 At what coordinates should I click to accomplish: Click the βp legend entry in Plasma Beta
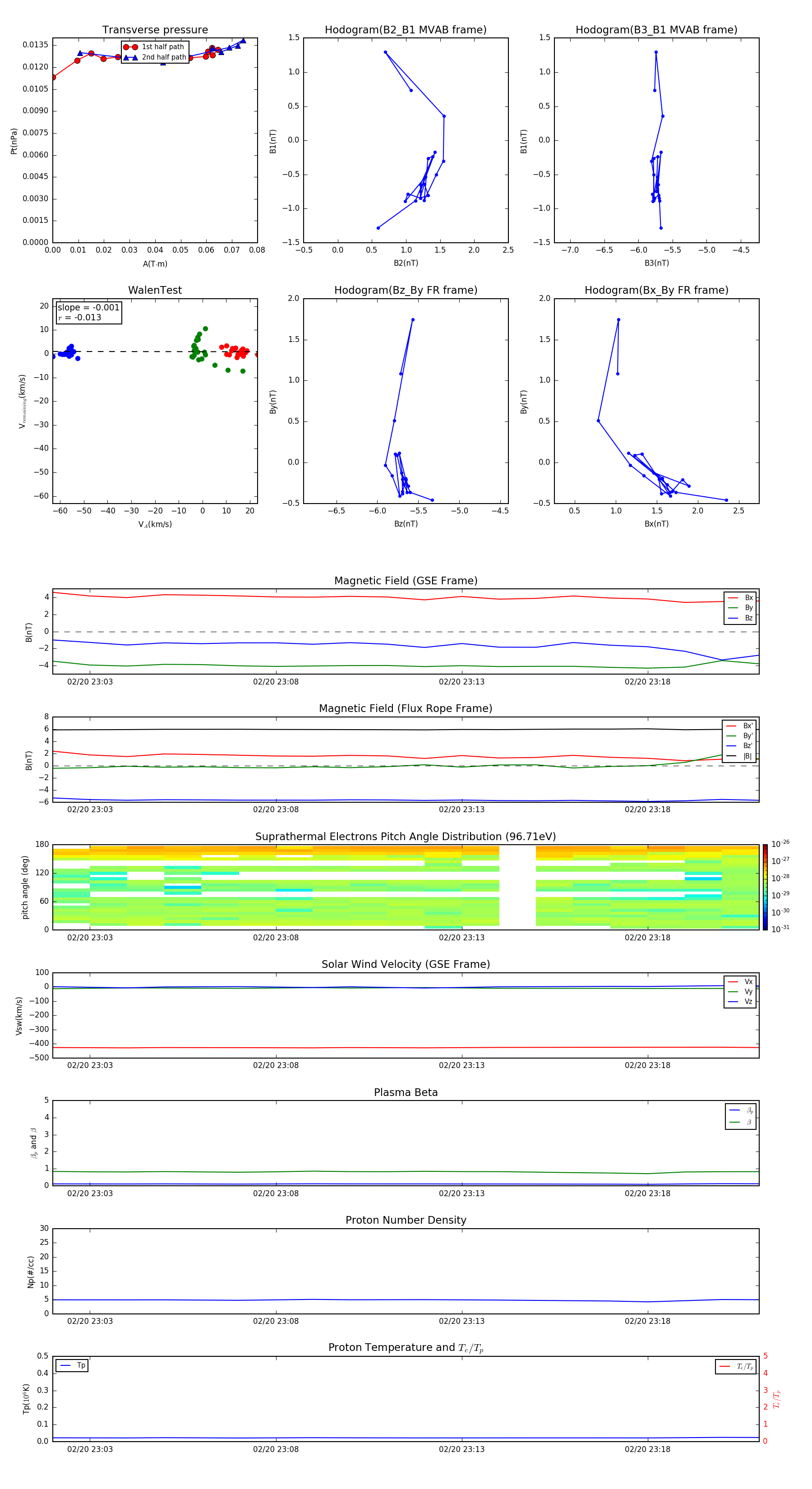pyautogui.click(x=741, y=1110)
